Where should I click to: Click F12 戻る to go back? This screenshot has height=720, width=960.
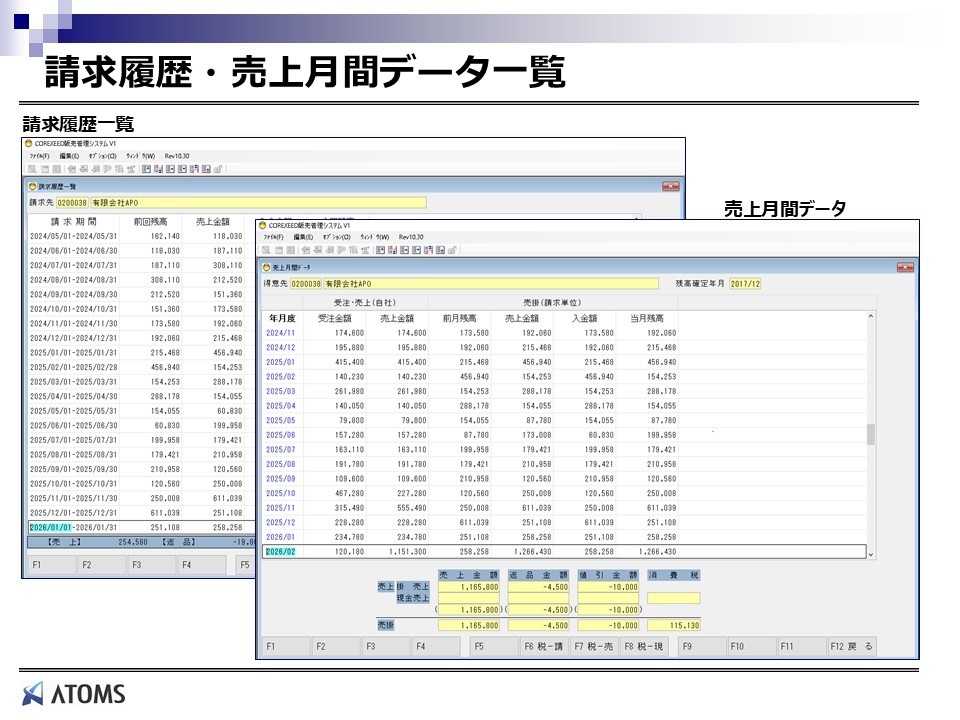click(851, 647)
